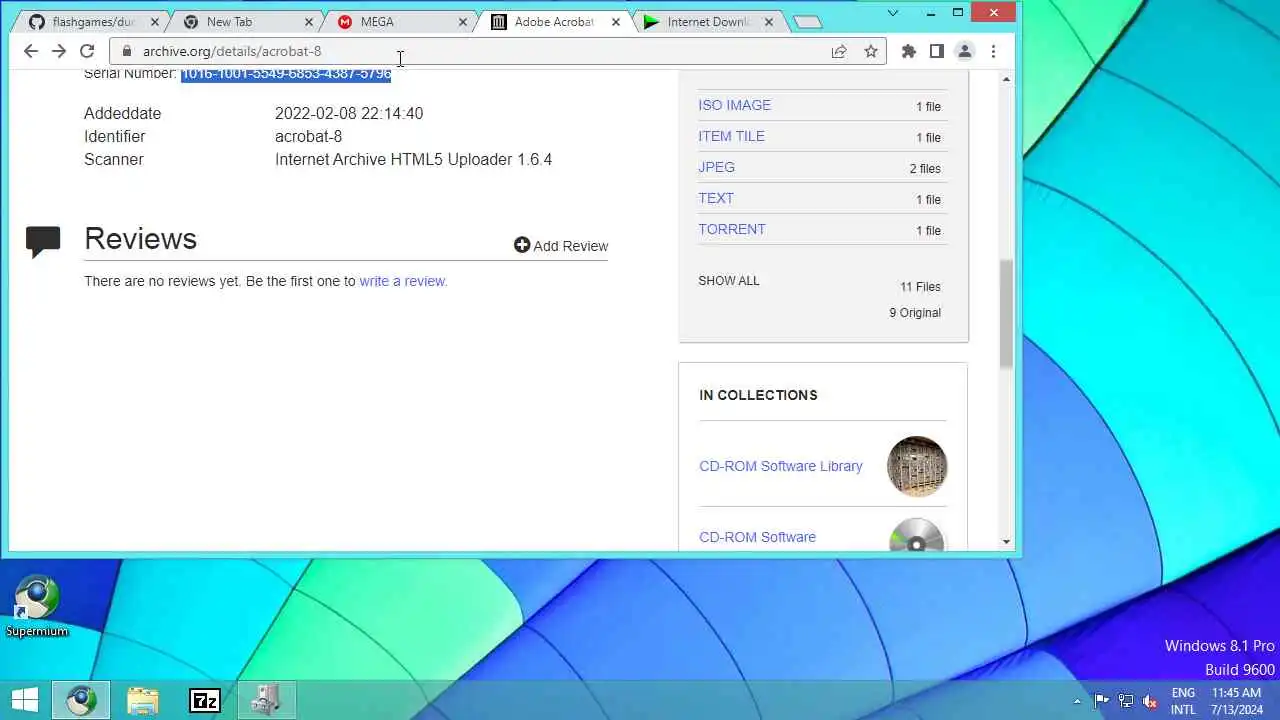Open the Action Center flag icon
This screenshot has height=720, width=1280.
pos(1101,701)
